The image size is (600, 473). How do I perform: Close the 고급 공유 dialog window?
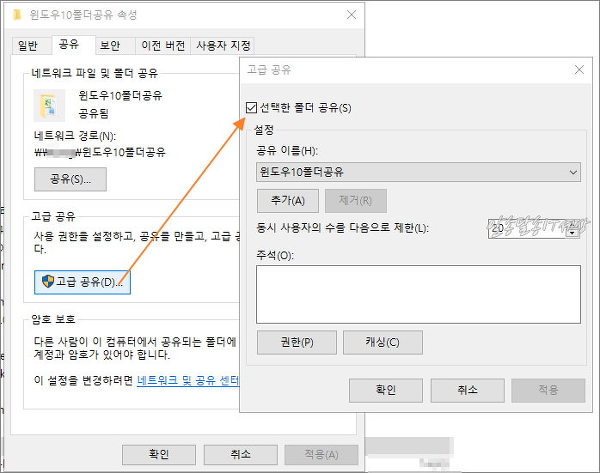[577, 70]
